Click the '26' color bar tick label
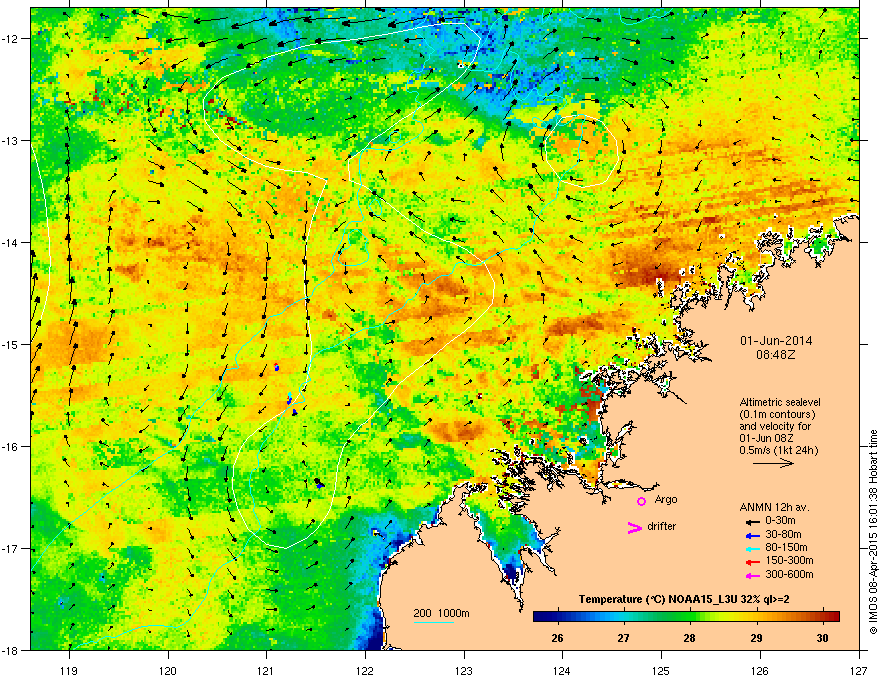 [557, 638]
